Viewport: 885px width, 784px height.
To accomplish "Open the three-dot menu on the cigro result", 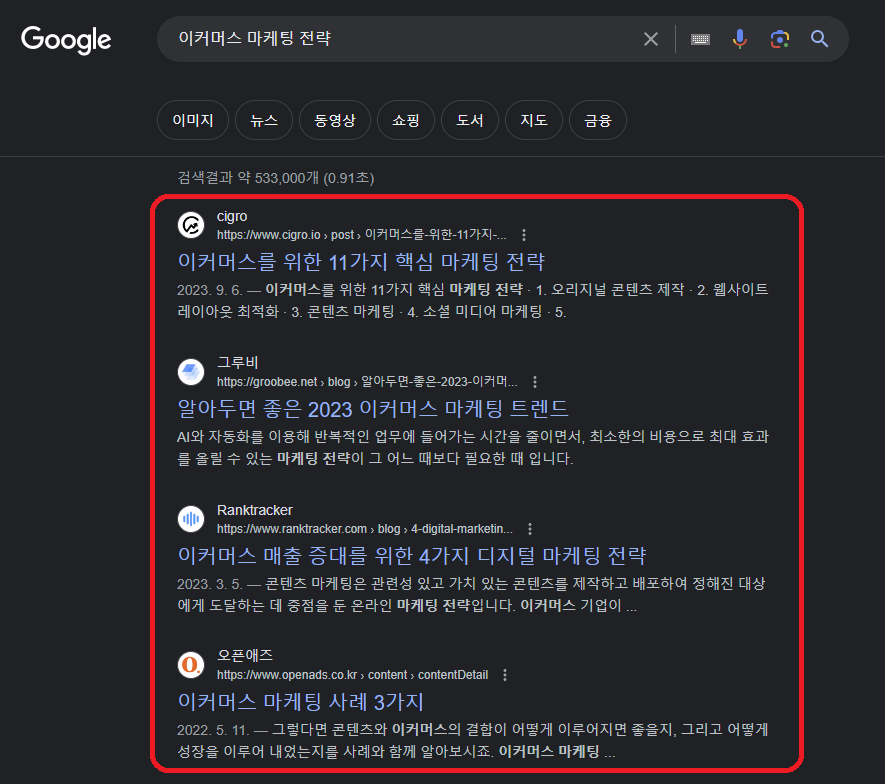I will point(524,234).
